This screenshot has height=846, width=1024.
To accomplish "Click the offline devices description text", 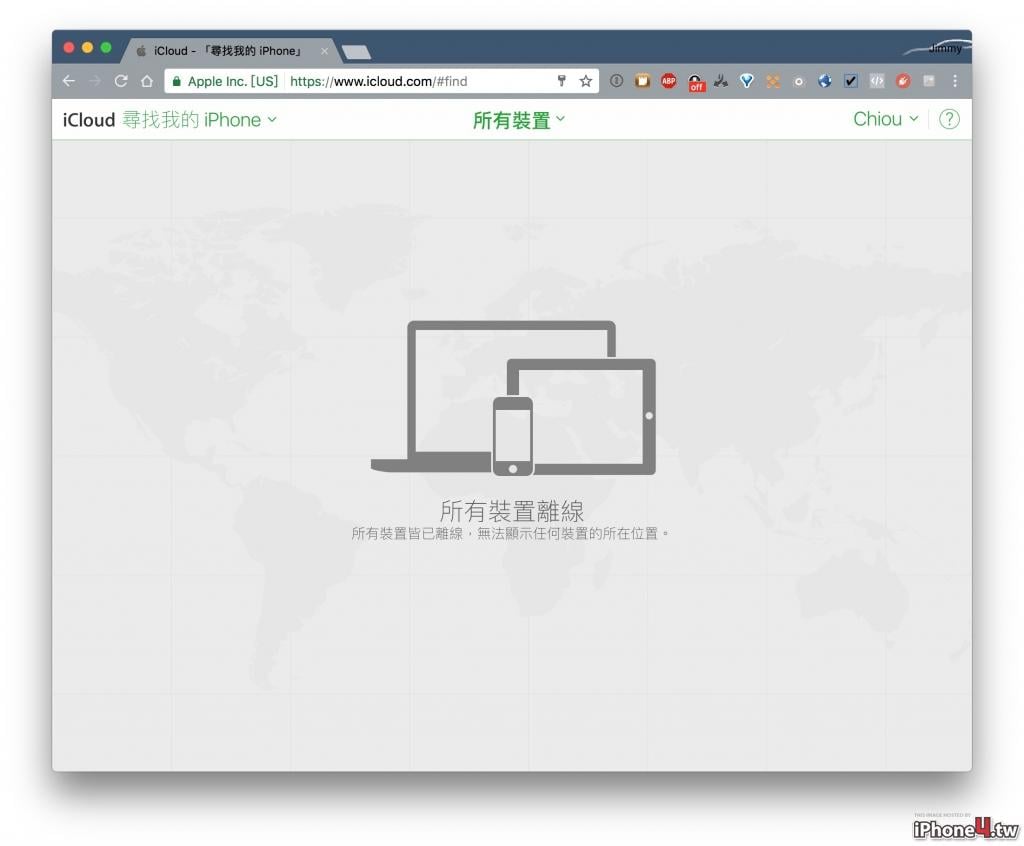I will pyautogui.click(x=510, y=534).
